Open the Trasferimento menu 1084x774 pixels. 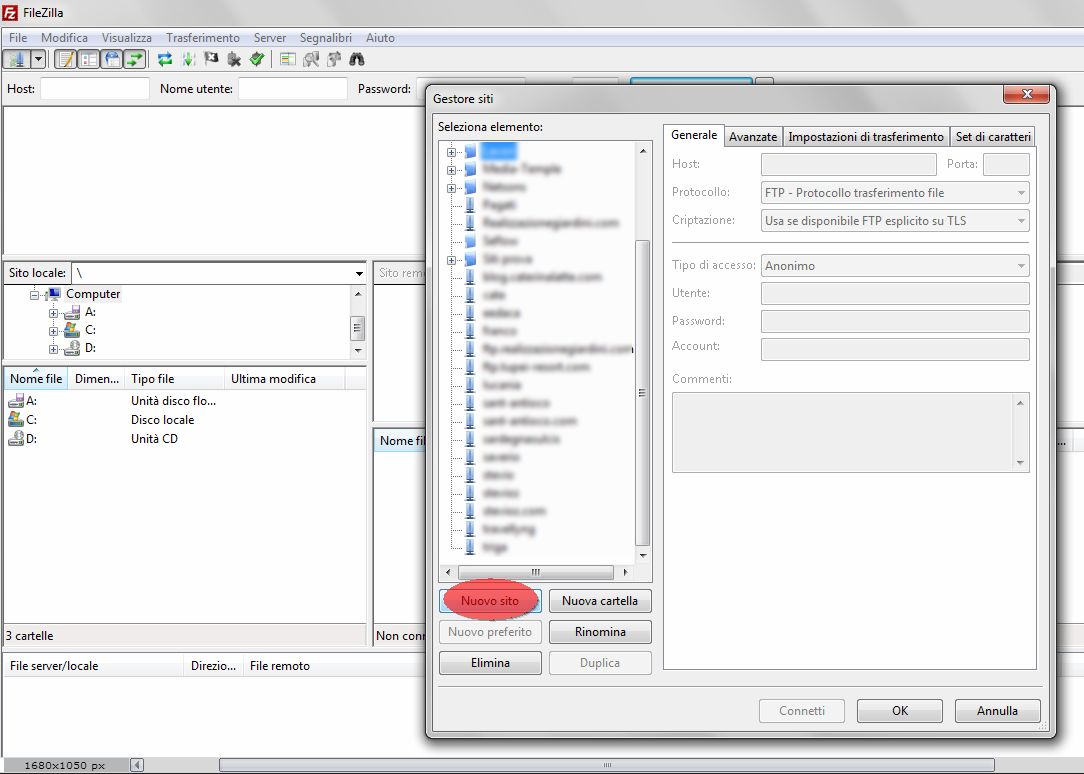pos(203,38)
